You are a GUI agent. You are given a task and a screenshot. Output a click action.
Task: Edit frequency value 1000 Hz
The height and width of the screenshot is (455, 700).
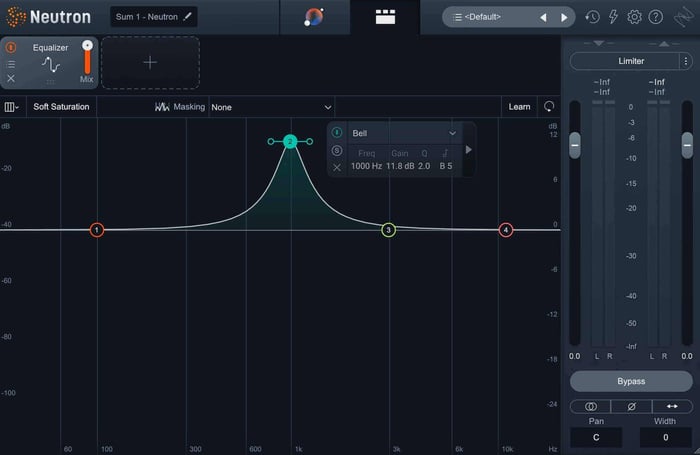(x=367, y=166)
